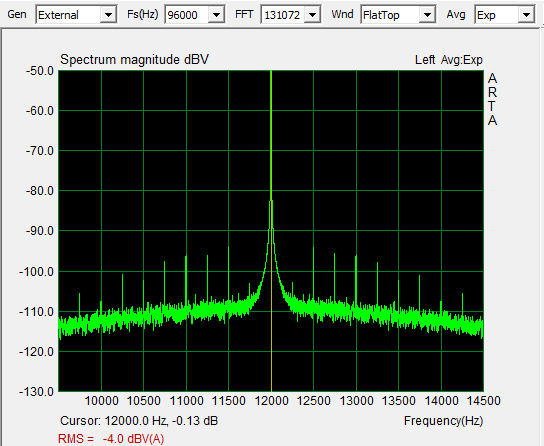The height and width of the screenshot is (446, 544).
Task: Open the FFT size dropdown arrow
Action: coord(313,15)
